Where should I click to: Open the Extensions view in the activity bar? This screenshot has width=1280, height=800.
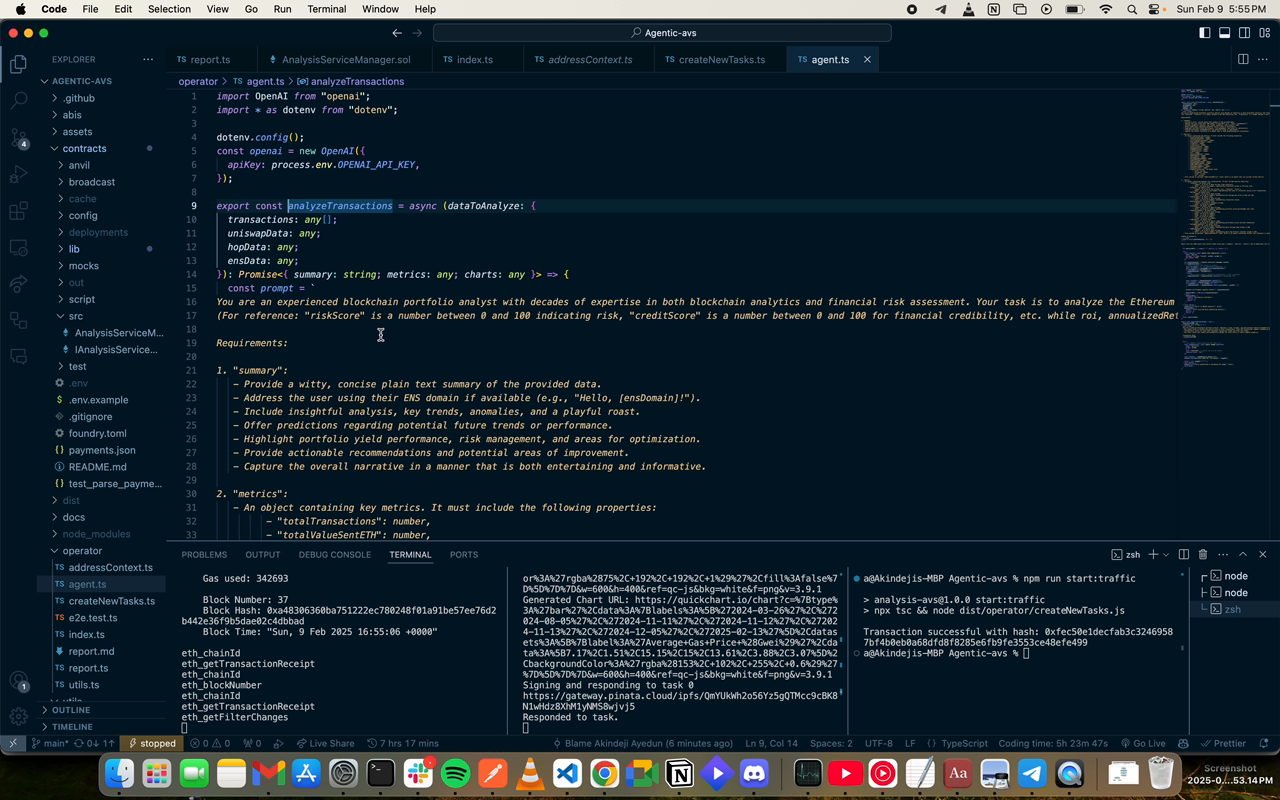(18, 211)
